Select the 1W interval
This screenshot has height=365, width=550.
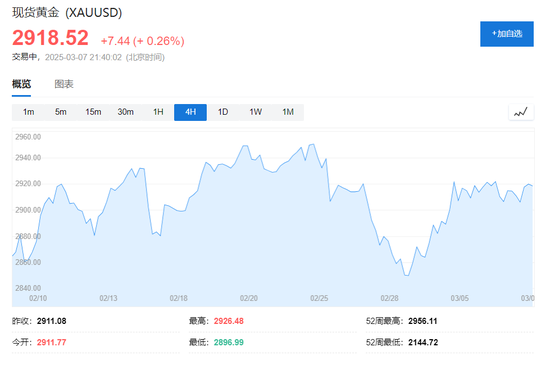pyautogui.click(x=255, y=112)
